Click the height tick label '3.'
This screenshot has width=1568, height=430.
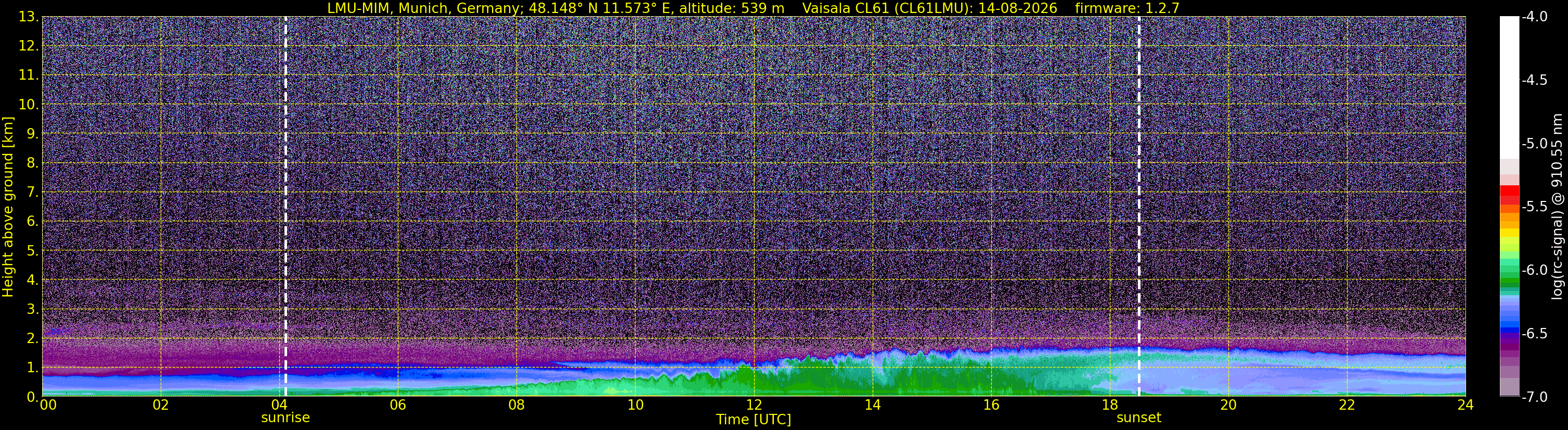(x=32, y=309)
